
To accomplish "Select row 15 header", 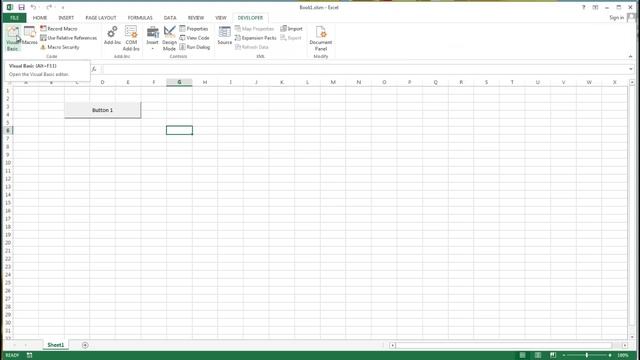I will pyautogui.click(x=8, y=203).
